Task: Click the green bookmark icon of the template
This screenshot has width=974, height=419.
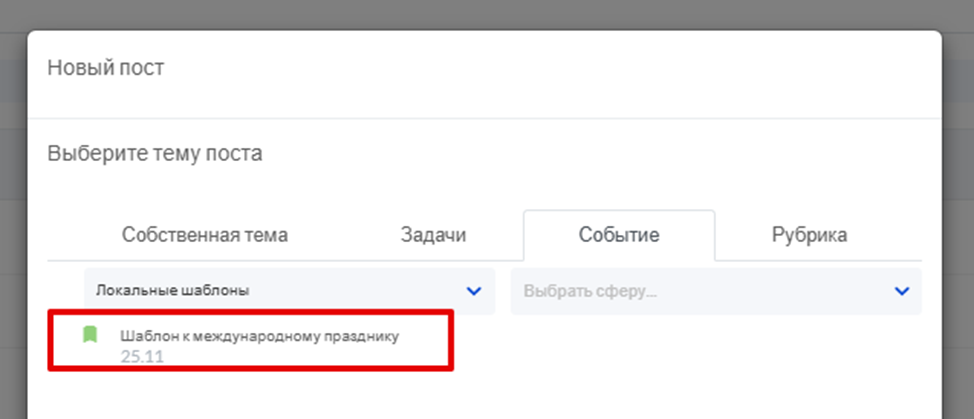Action: coord(90,335)
